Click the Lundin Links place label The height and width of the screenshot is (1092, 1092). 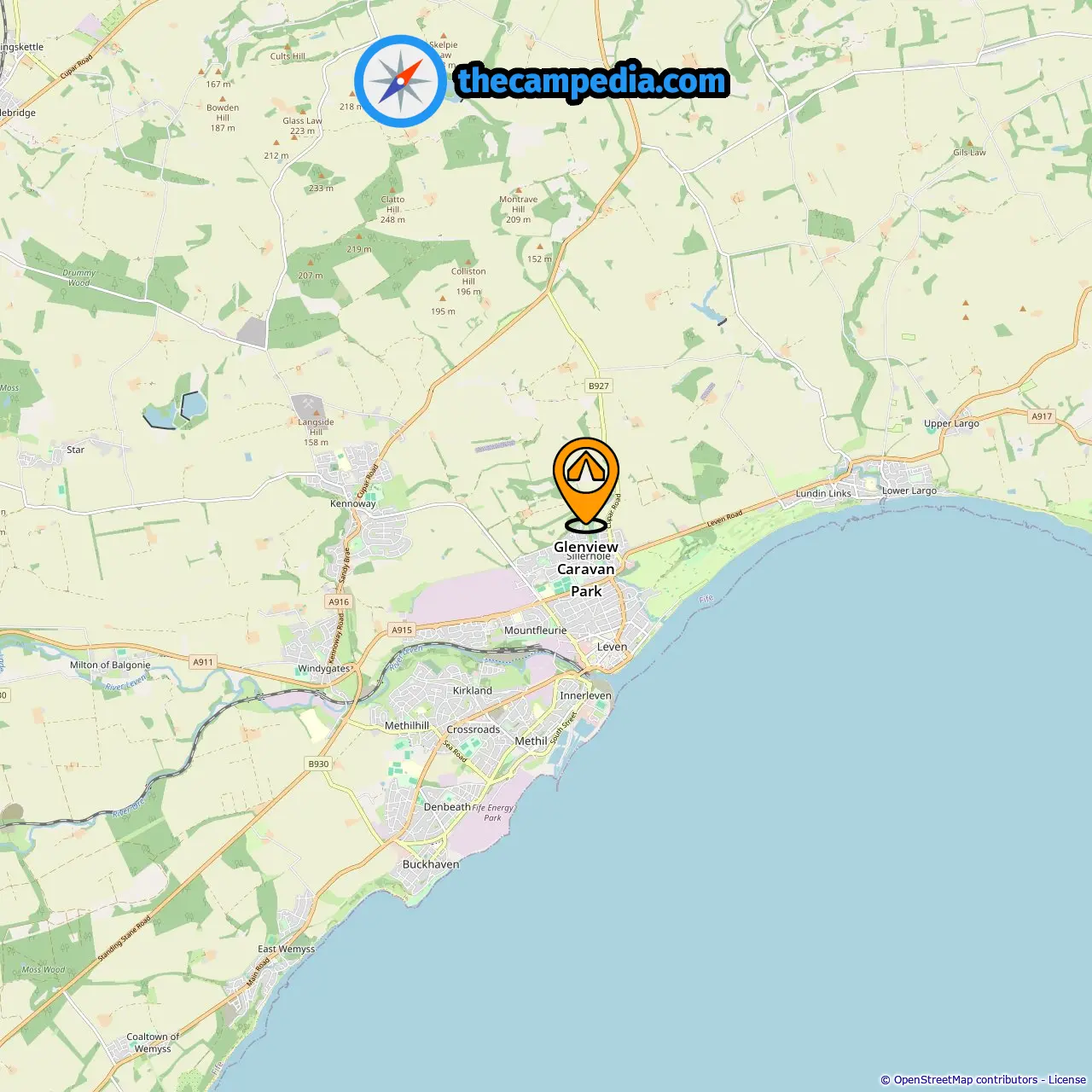(x=823, y=493)
